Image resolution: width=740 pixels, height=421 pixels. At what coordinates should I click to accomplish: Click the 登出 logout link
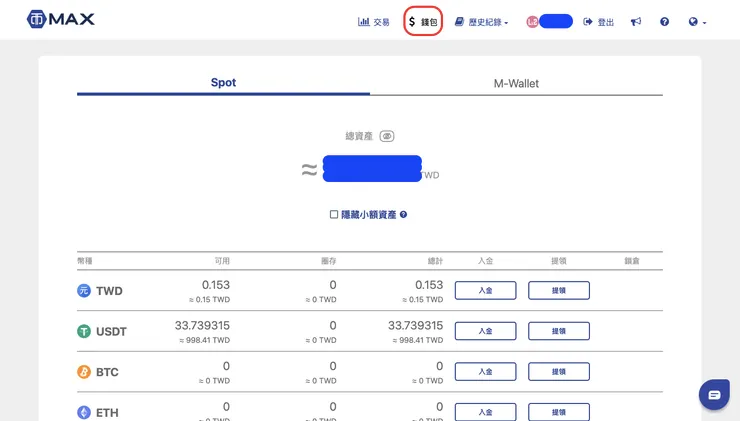[x=598, y=22]
